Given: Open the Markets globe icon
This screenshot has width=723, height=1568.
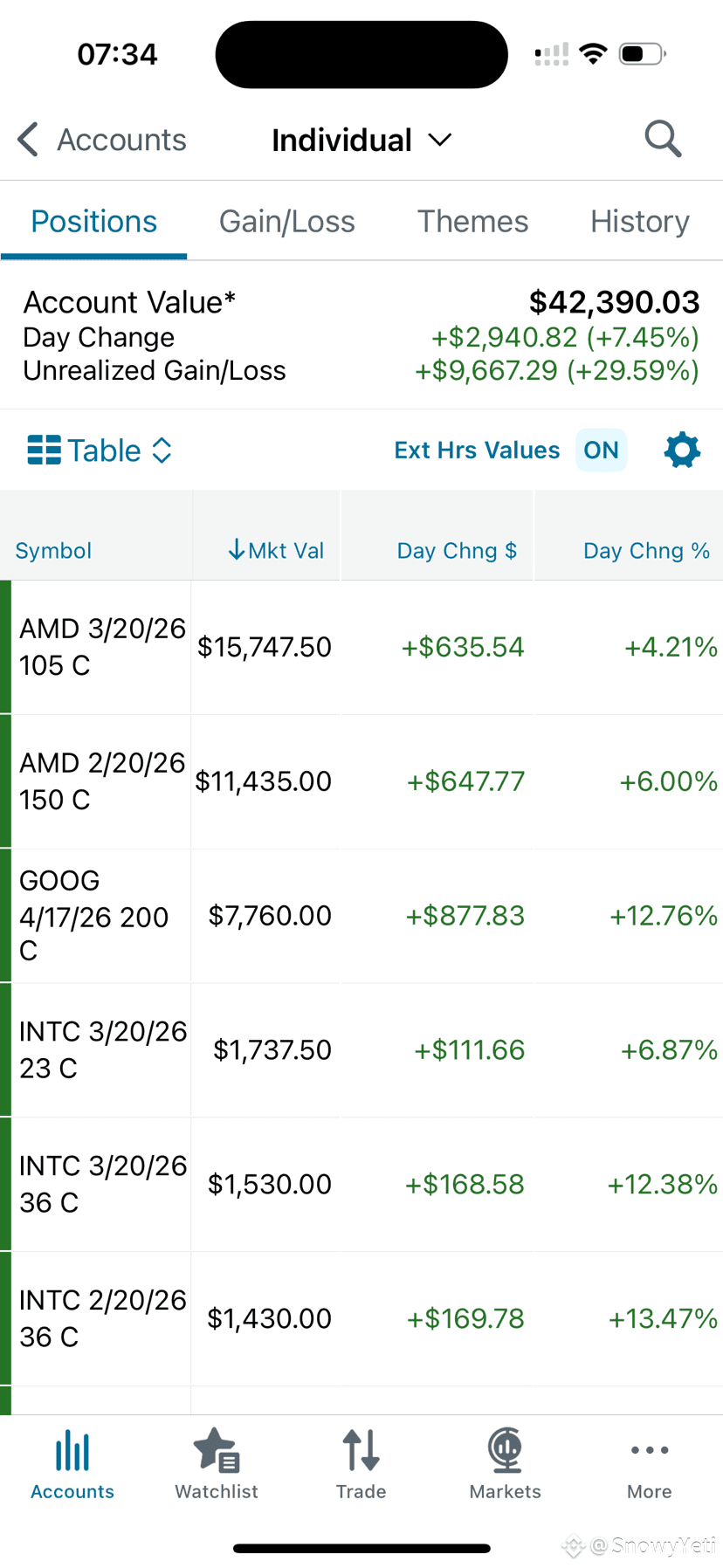Looking at the screenshot, I should 506,1451.
